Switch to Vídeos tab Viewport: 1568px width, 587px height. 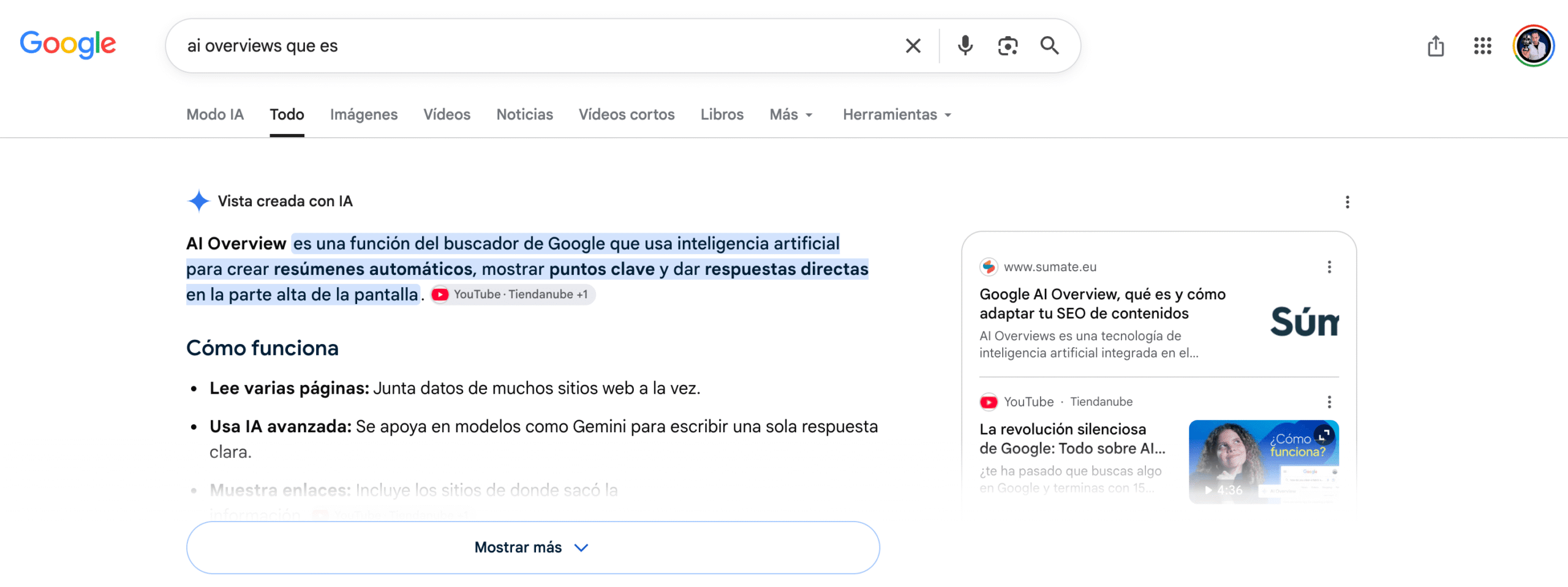(x=447, y=114)
